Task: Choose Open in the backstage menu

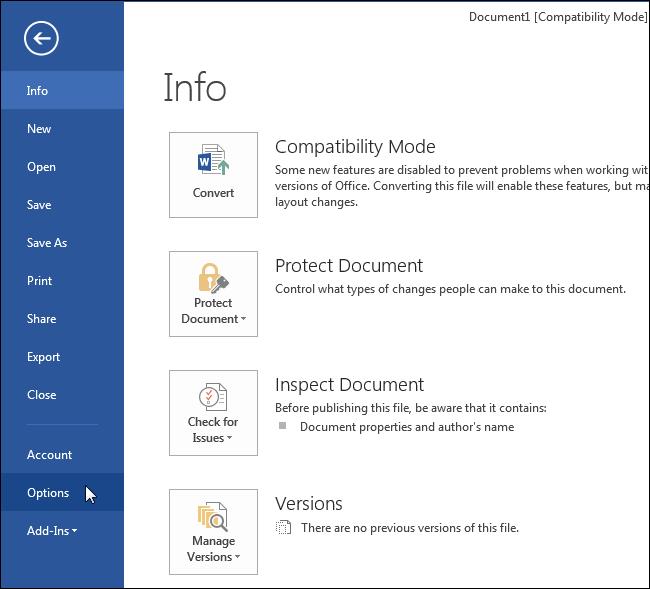Action: [62, 167]
